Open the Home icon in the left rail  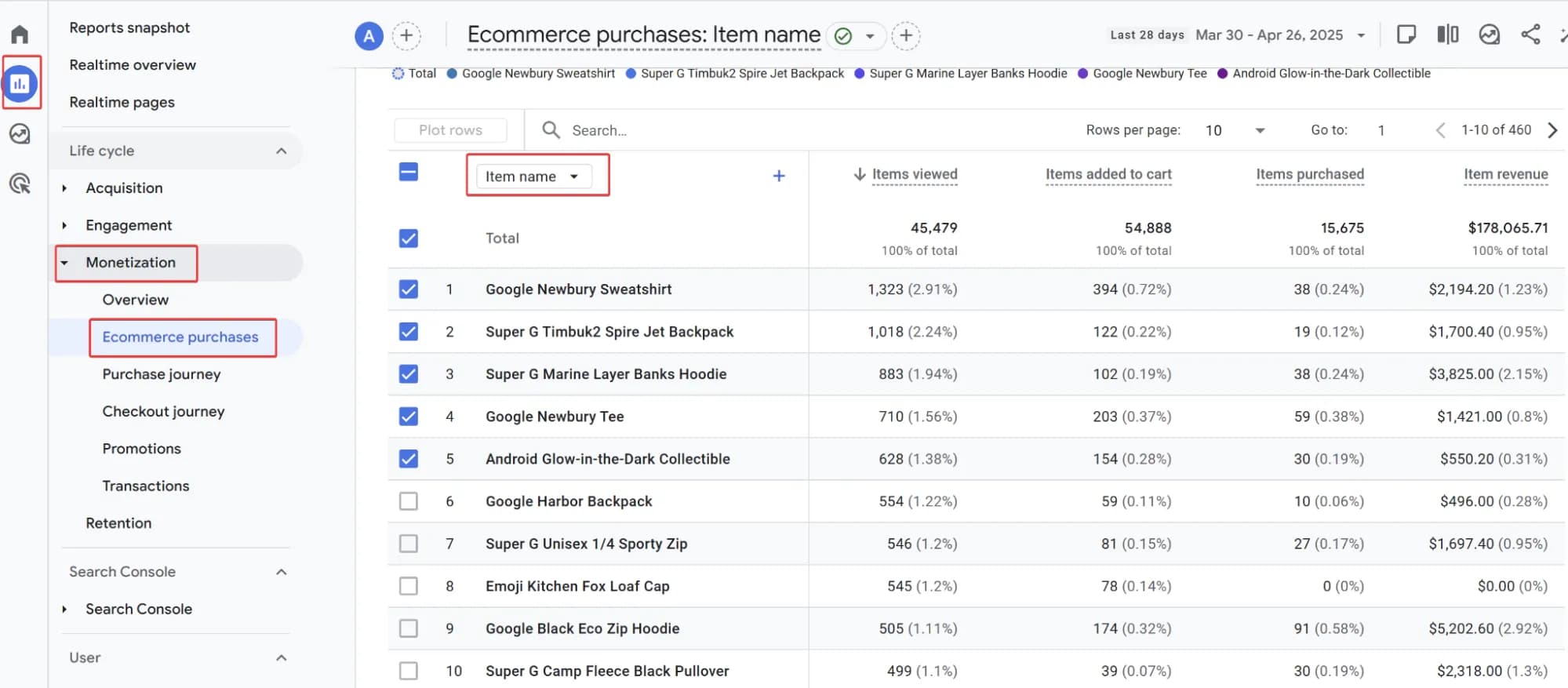pos(20,35)
